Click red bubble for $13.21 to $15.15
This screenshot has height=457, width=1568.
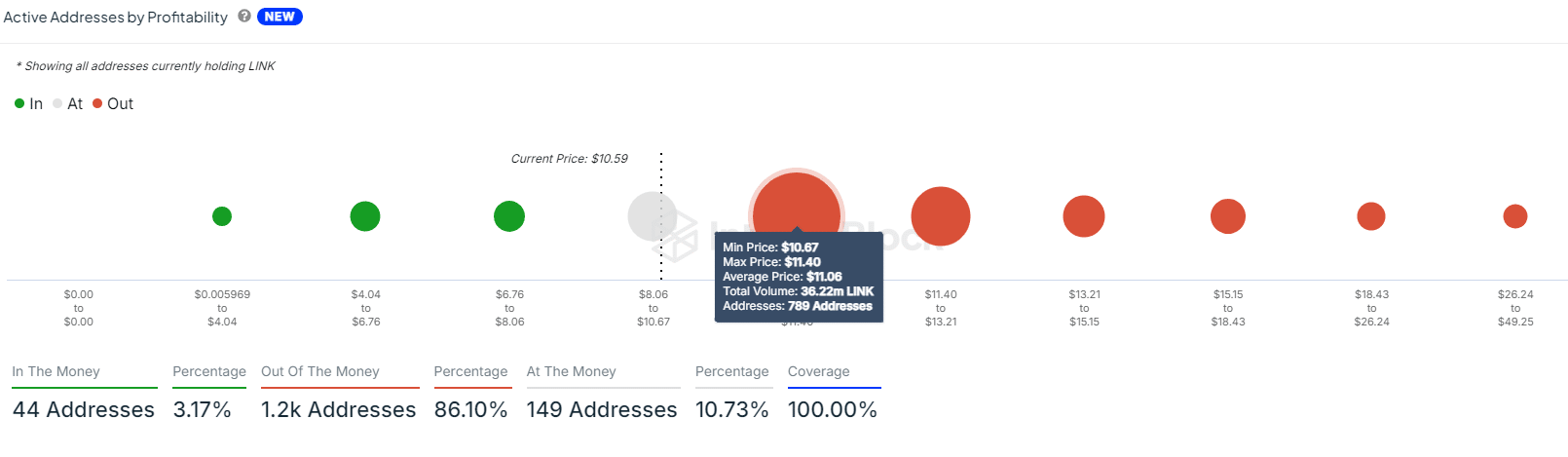click(x=1084, y=216)
